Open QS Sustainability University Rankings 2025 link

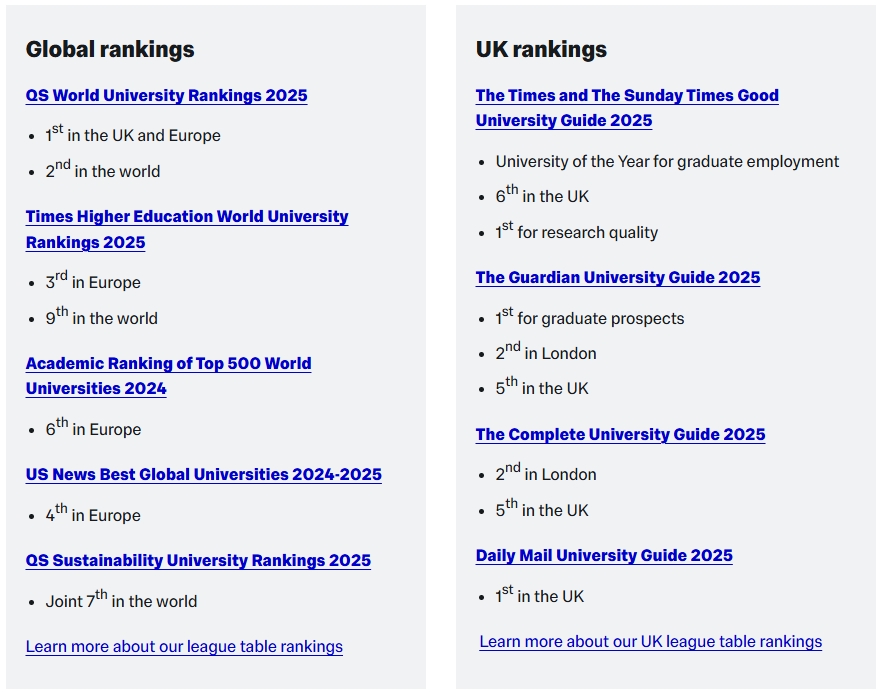coord(198,560)
